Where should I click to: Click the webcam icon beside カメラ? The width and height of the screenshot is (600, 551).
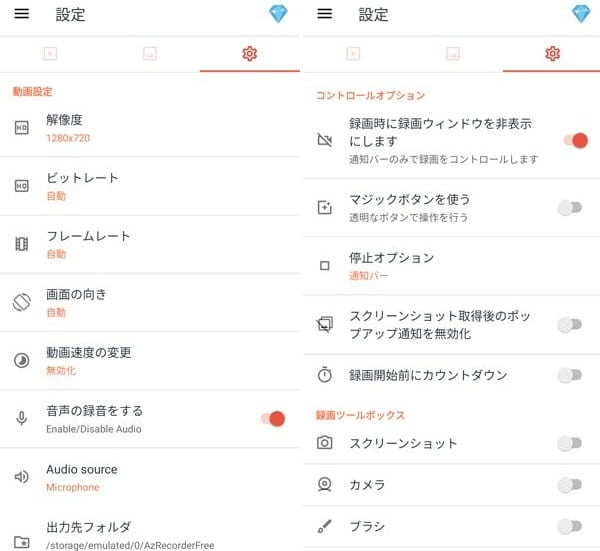pos(324,484)
